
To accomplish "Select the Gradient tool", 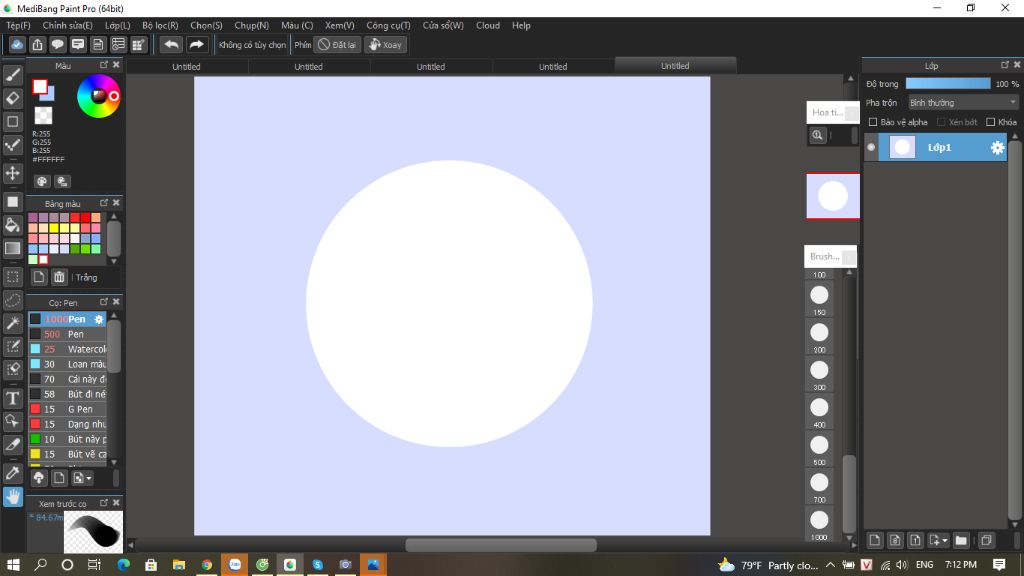I will (12, 248).
